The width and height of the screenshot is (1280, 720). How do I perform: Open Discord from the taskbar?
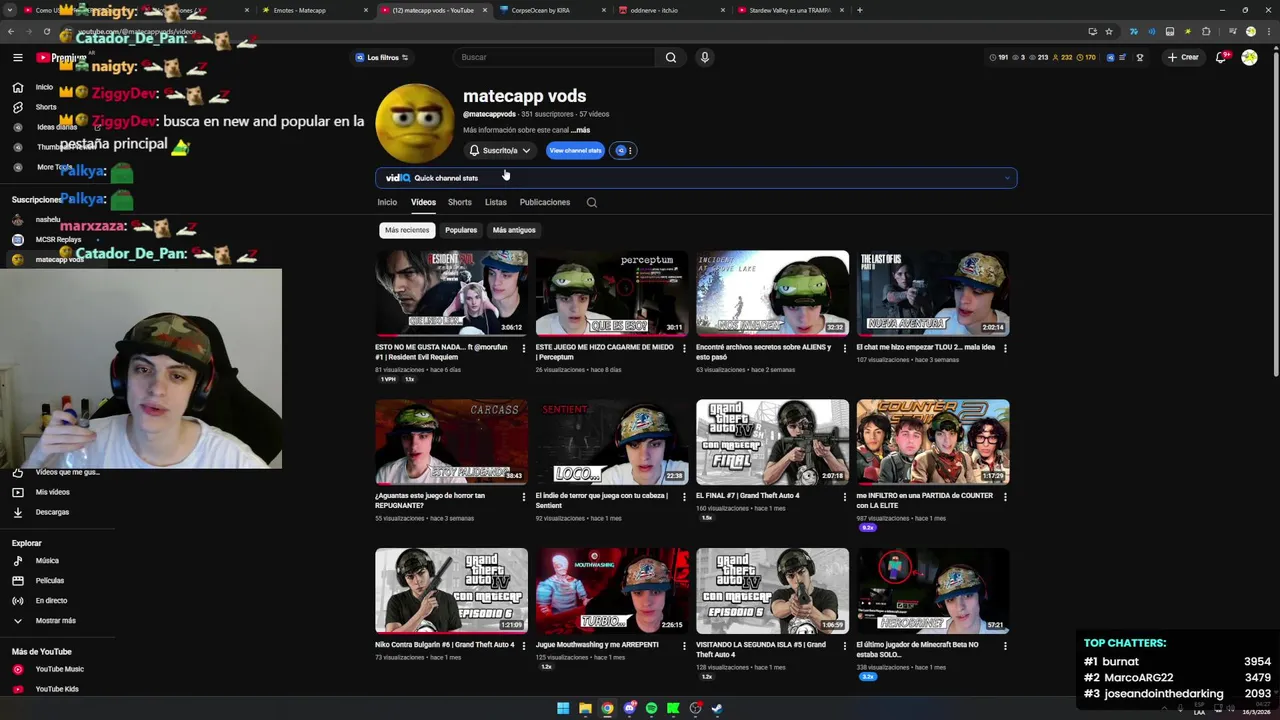tap(629, 708)
